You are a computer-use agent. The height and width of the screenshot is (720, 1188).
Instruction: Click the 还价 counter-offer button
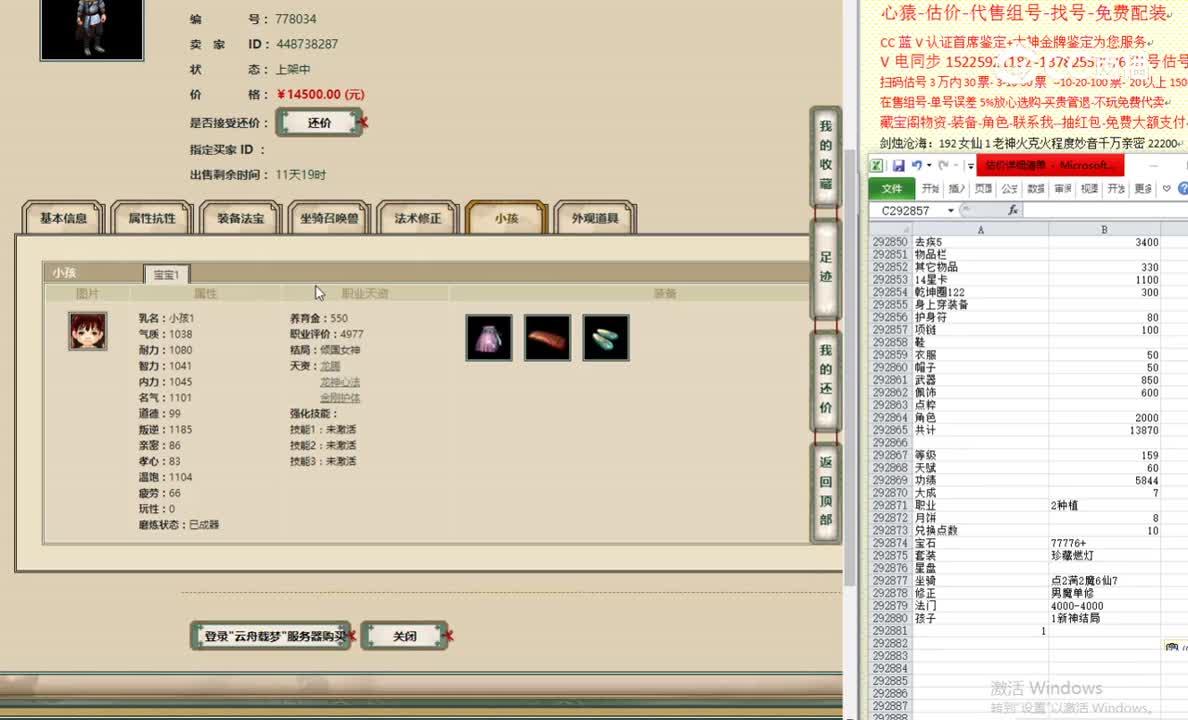click(x=319, y=121)
